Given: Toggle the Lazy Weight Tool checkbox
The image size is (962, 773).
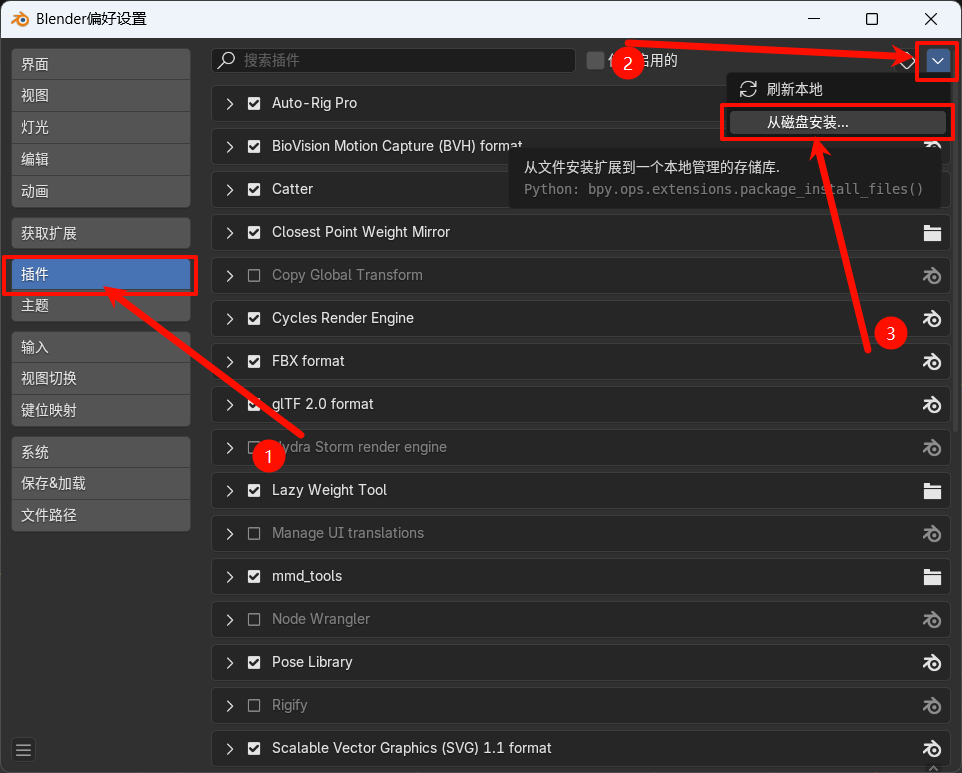Looking at the screenshot, I should coord(254,490).
